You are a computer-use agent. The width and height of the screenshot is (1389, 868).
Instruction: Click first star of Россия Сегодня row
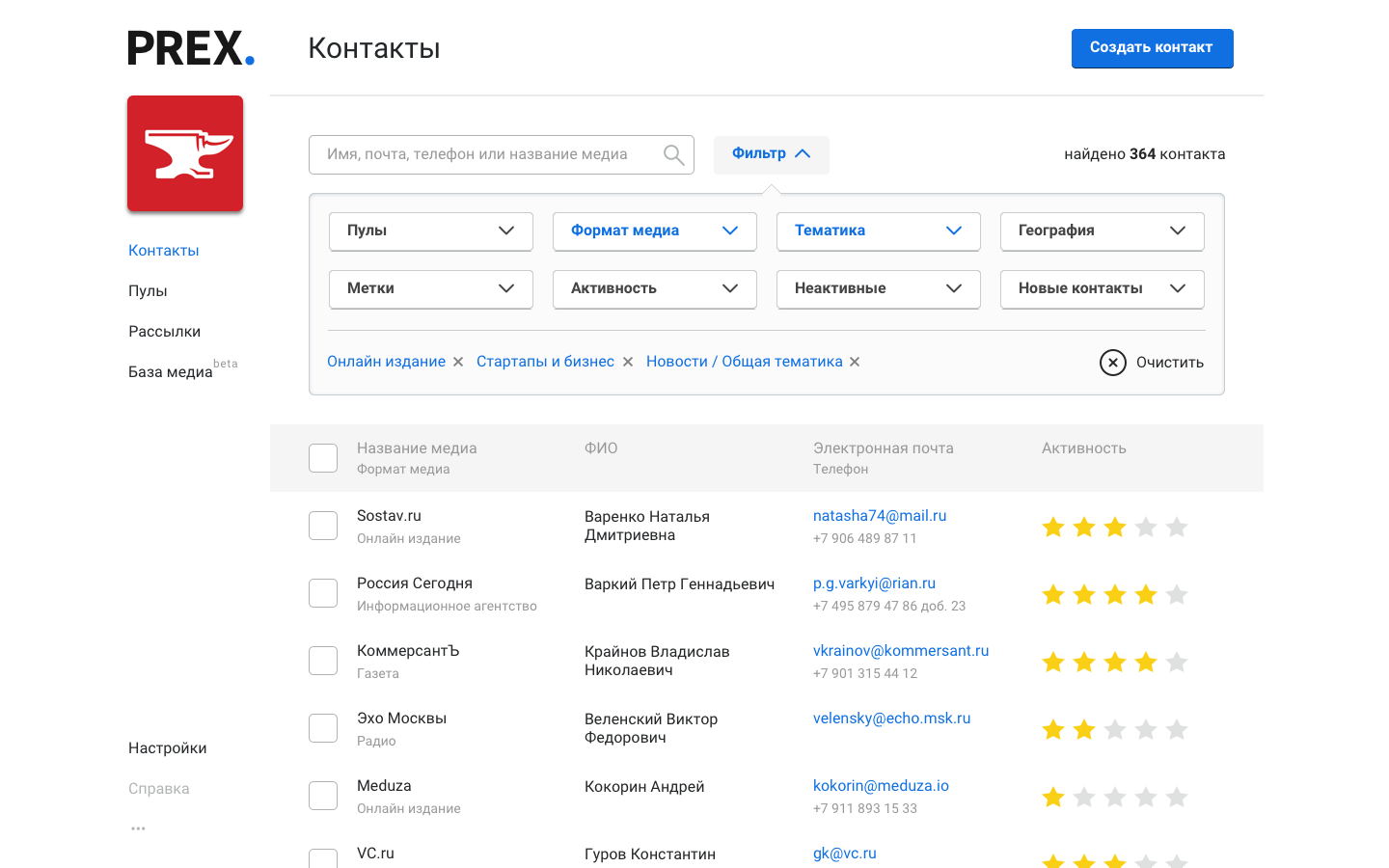[1053, 594]
